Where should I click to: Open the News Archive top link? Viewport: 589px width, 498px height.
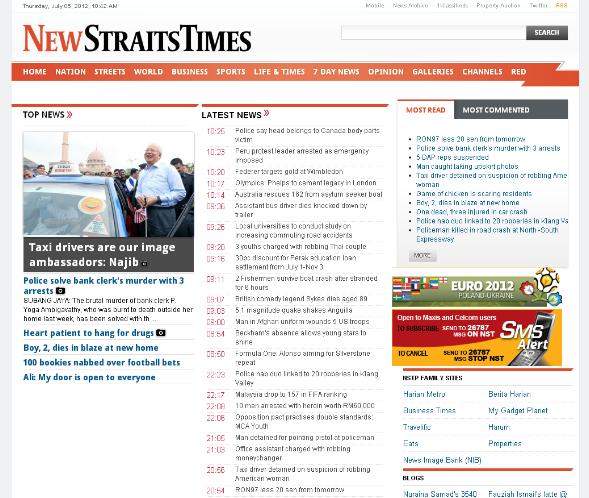tap(411, 6)
